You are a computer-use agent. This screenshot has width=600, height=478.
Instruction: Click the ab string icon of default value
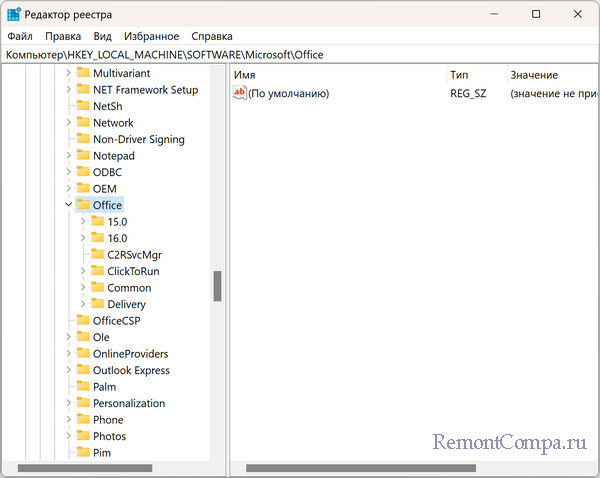coord(240,93)
